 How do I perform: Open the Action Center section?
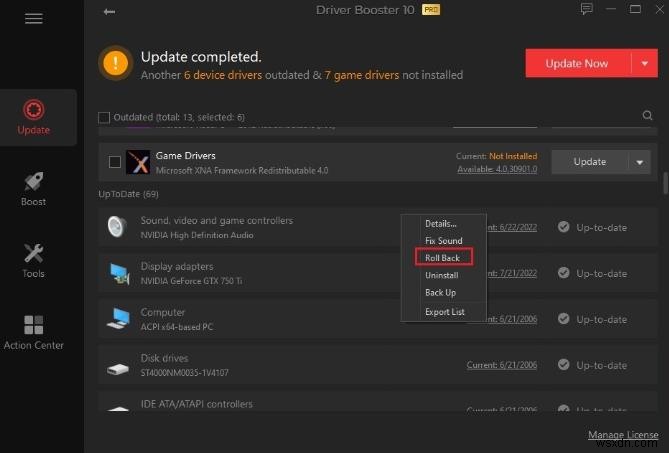pyautogui.click(x=34, y=333)
